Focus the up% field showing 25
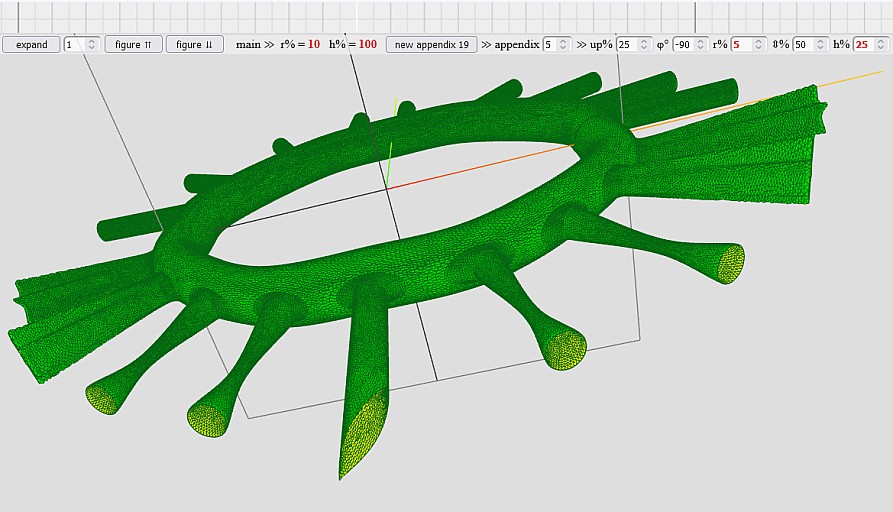Screen dimensions: 893x512 point(627,45)
